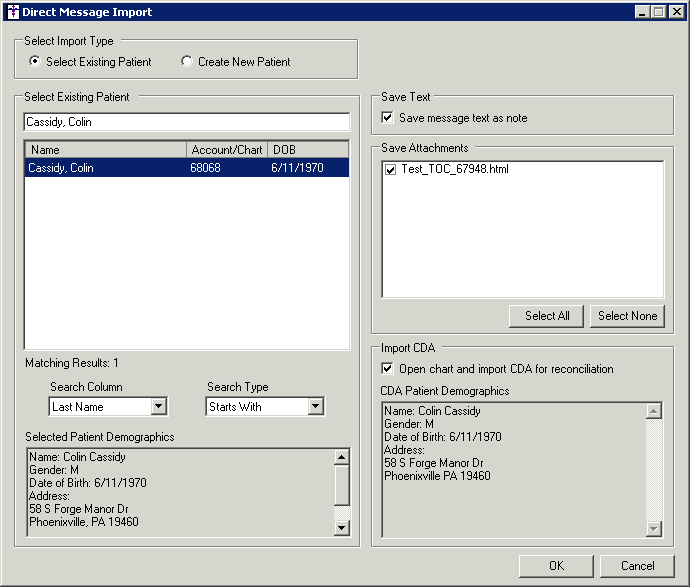Sort patient list by Name column header
690x587 pixels.
(106, 150)
